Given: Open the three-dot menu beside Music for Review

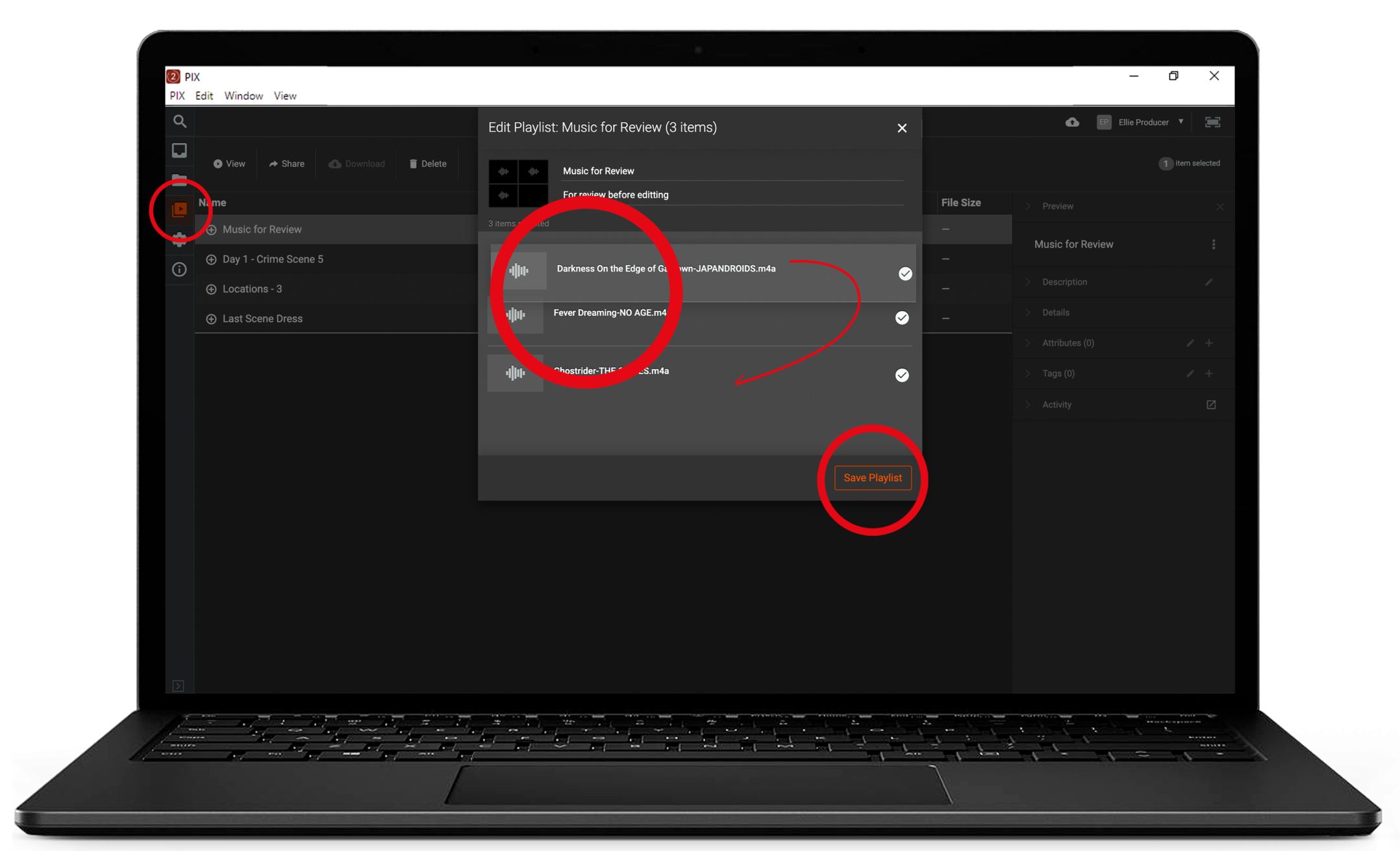Looking at the screenshot, I should 1213,245.
